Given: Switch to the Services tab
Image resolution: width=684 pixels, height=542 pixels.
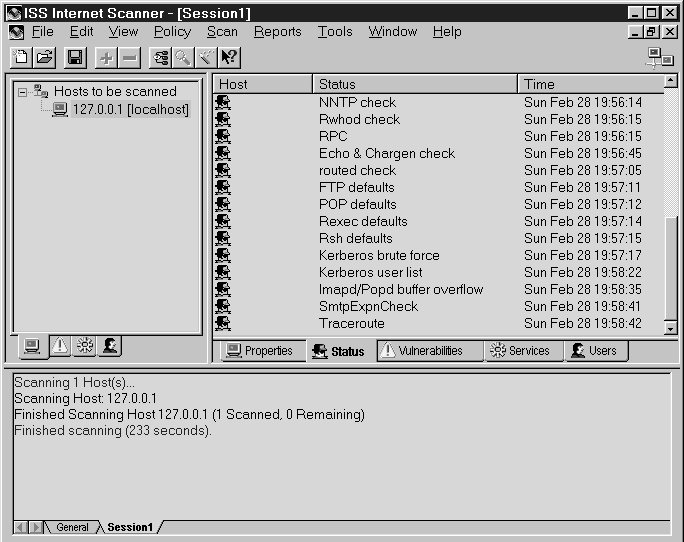Looking at the screenshot, I should [x=518, y=351].
